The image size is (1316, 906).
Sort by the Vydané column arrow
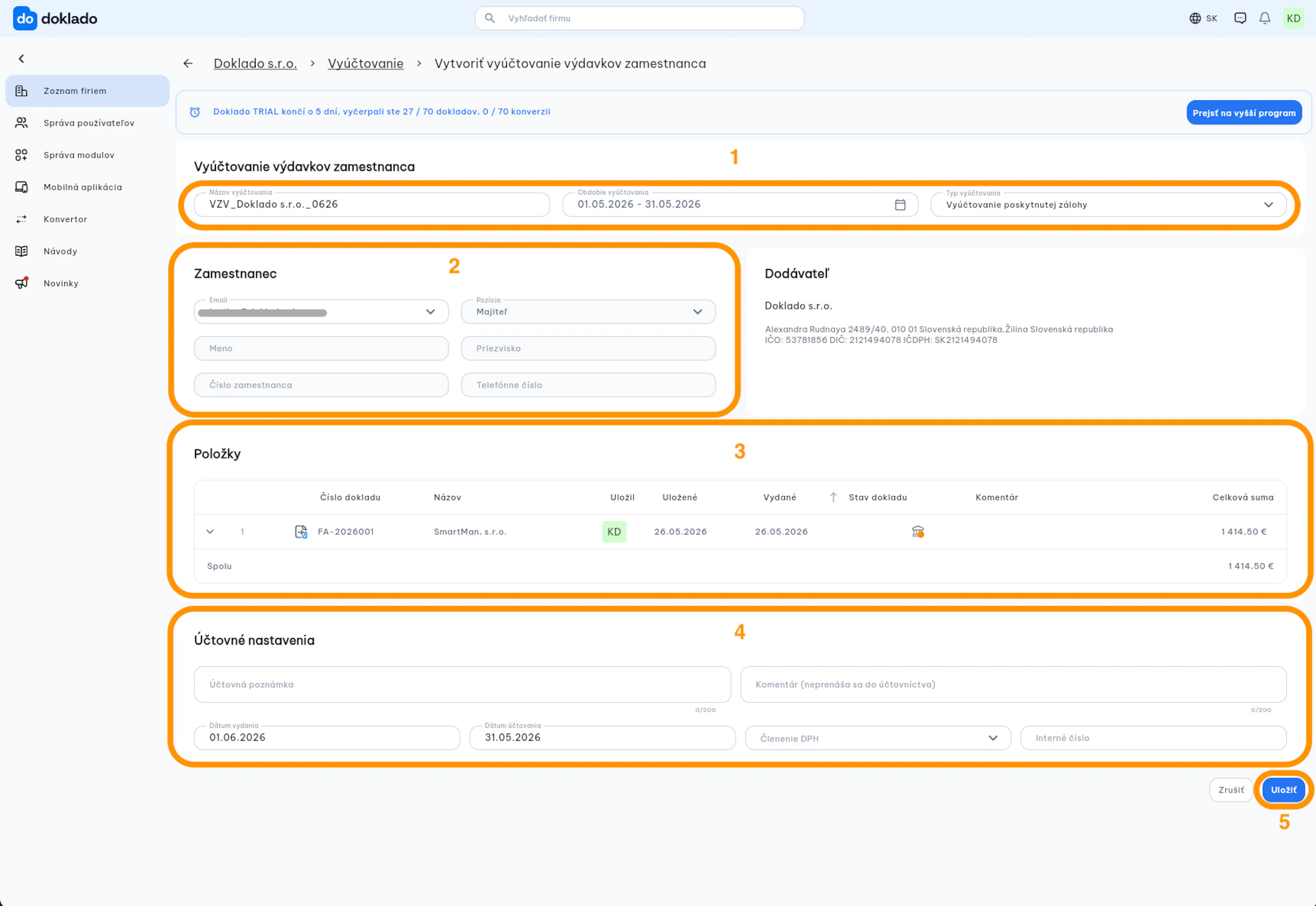(x=833, y=497)
